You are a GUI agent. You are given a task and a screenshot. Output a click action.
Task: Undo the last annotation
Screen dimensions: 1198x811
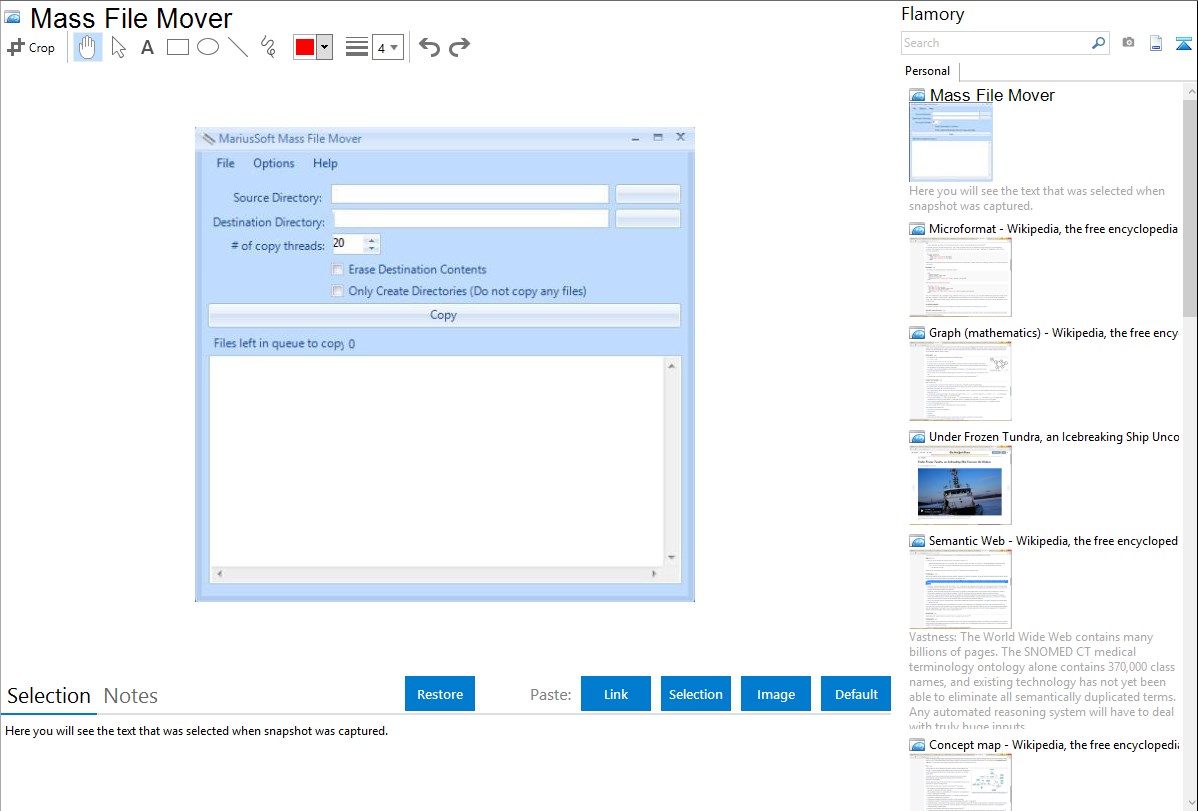click(429, 47)
